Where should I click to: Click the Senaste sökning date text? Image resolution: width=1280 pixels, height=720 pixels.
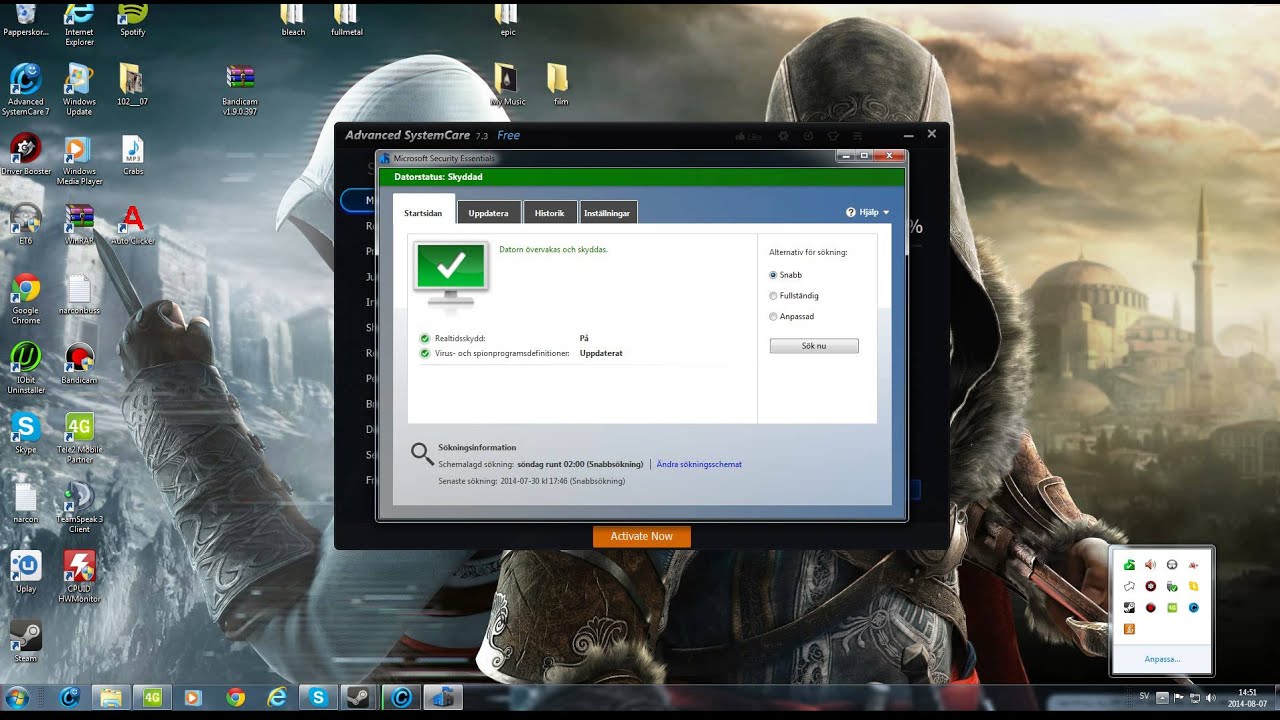tap(532, 481)
